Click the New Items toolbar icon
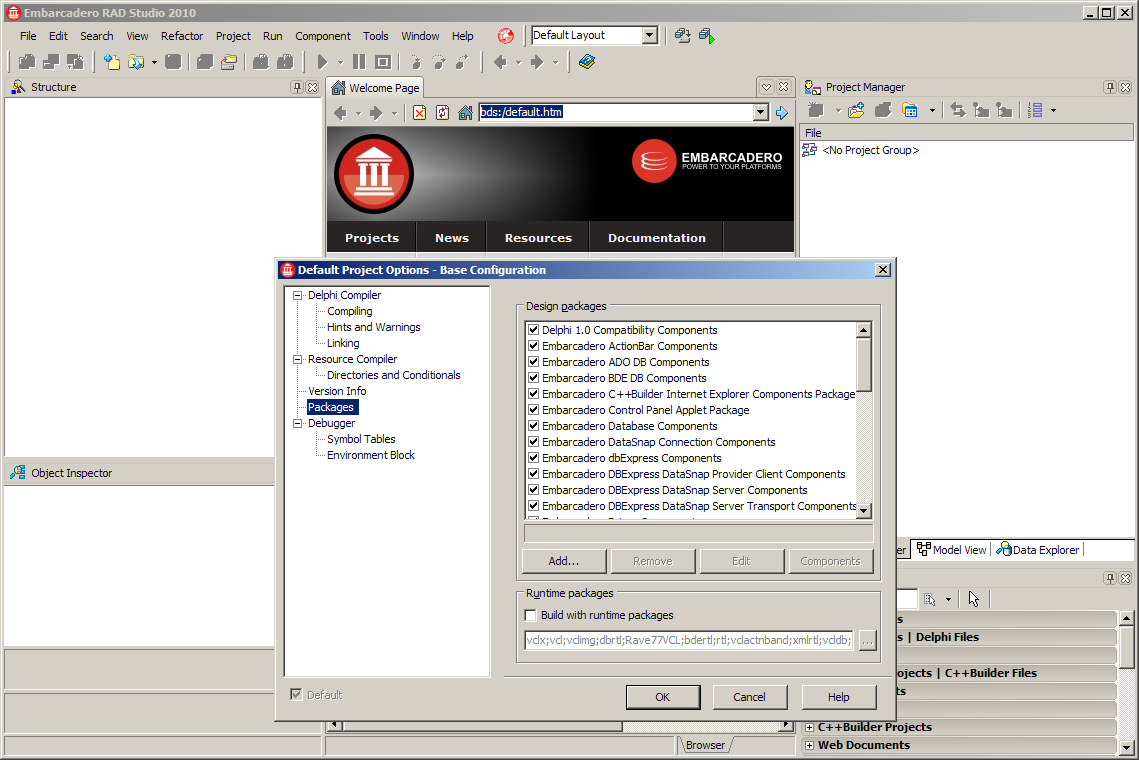 (x=112, y=62)
